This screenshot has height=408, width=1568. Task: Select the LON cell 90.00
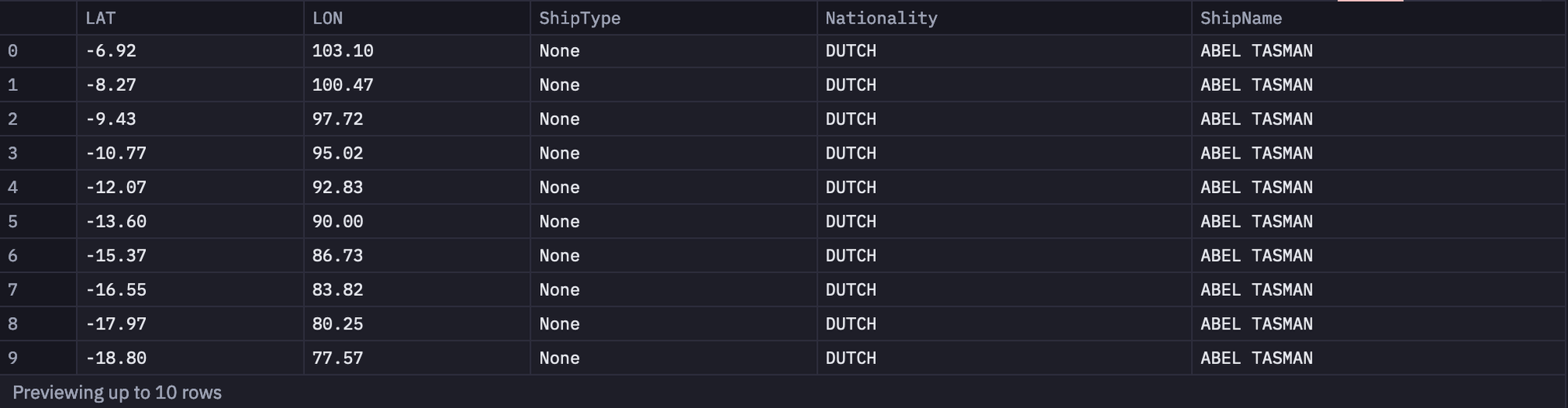click(416, 221)
